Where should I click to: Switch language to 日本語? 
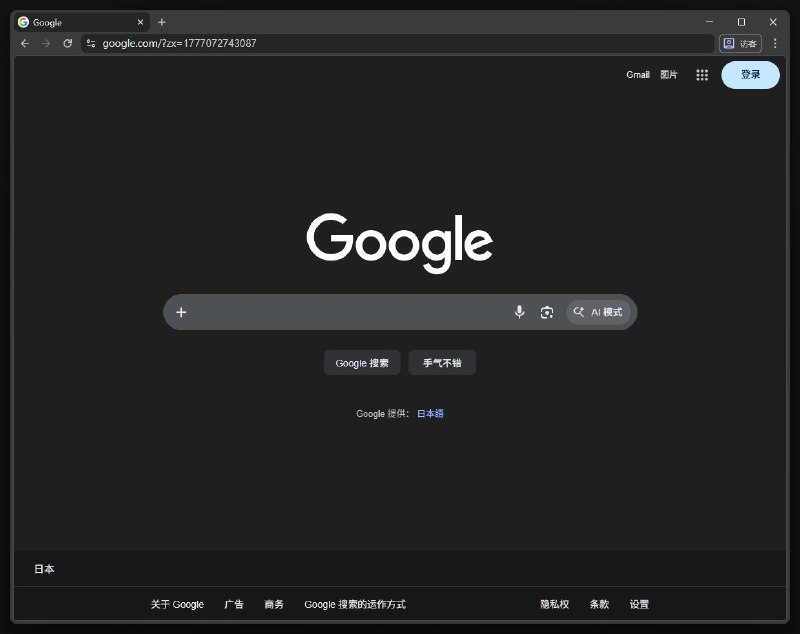428,413
